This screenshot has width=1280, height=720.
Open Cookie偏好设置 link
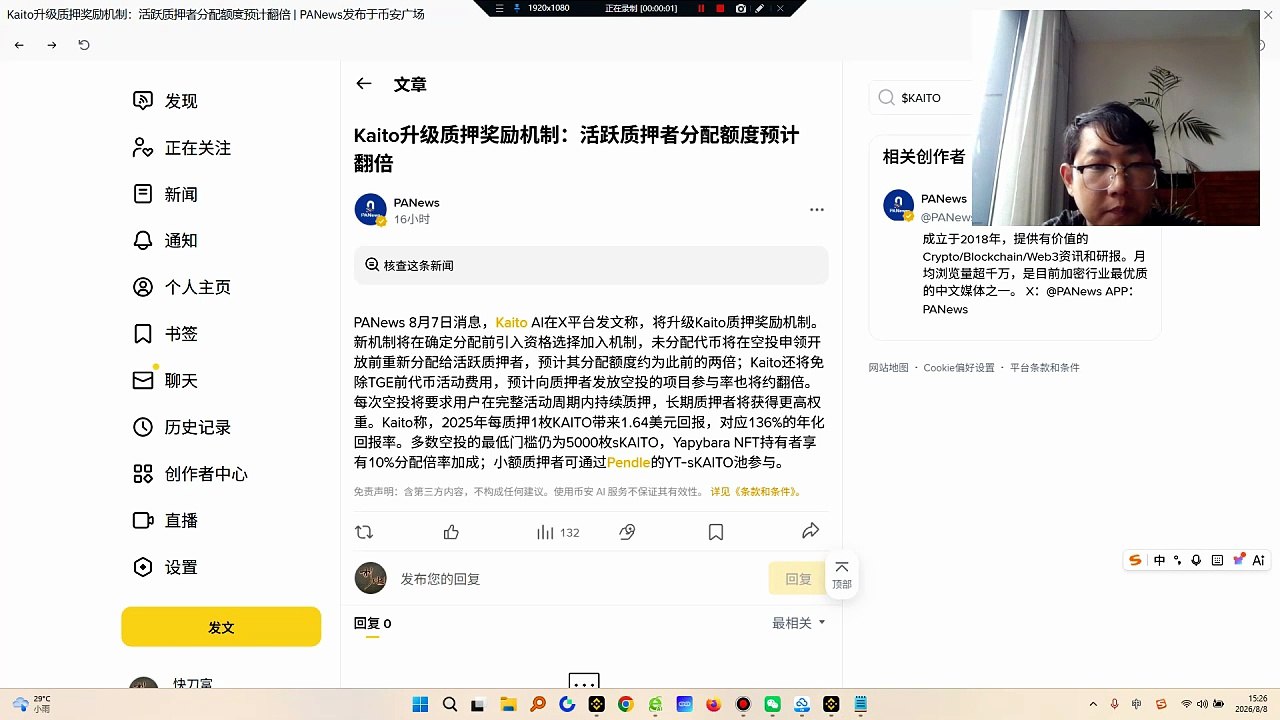pyautogui.click(x=958, y=368)
